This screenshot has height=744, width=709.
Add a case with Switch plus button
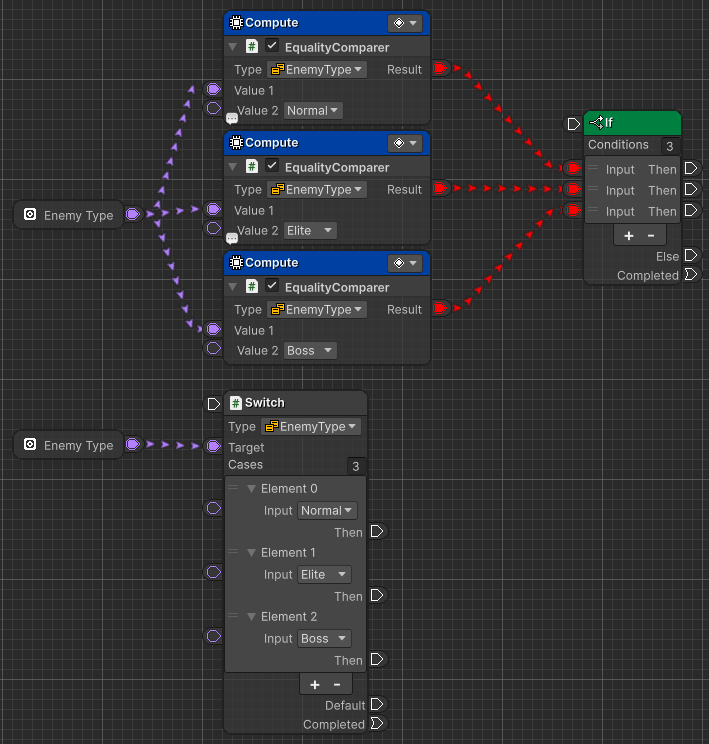point(315,685)
